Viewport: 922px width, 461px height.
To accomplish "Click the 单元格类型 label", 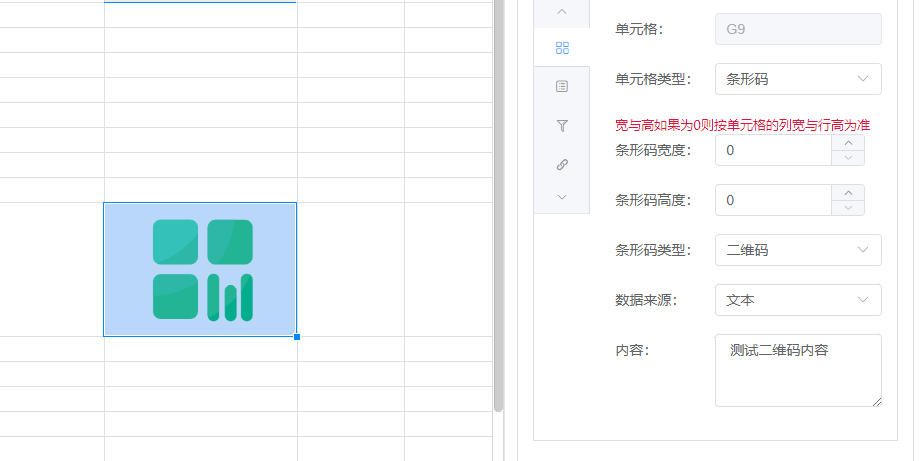I will point(653,79).
